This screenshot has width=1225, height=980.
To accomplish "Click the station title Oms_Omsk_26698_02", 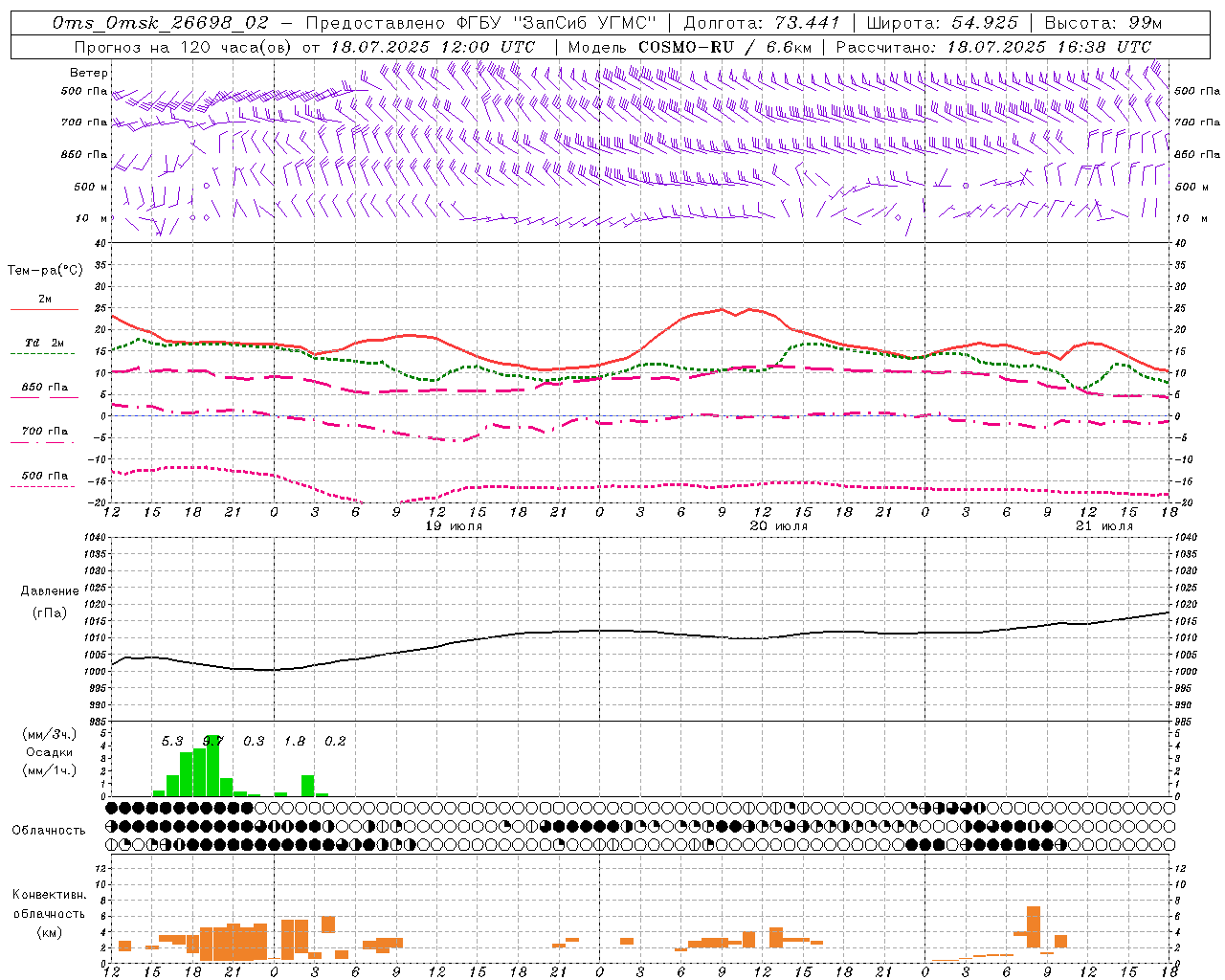I will pos(161,23).
